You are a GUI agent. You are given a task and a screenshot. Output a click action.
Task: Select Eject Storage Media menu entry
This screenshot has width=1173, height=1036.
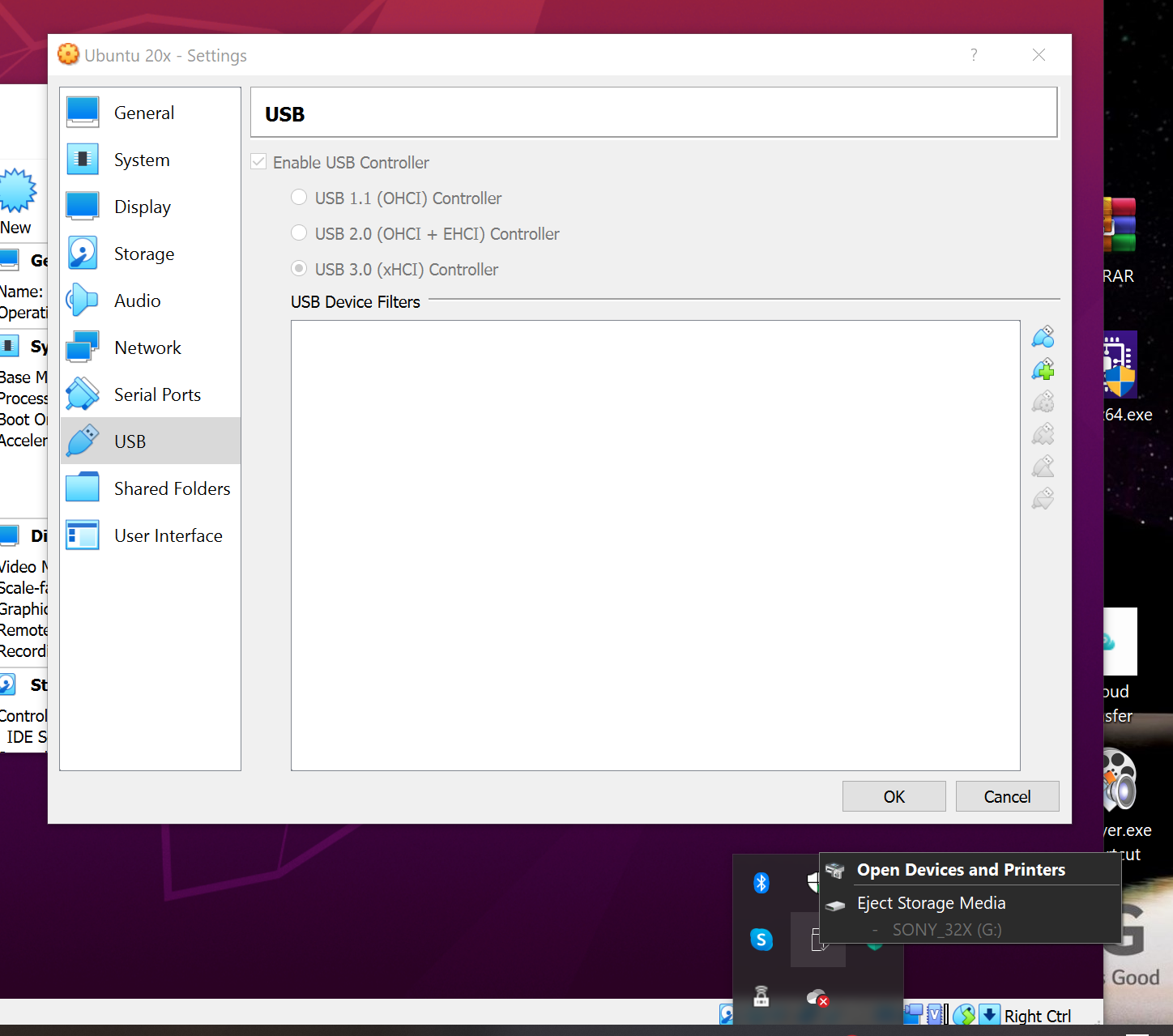pyautogui.click(x=970, y=903)
